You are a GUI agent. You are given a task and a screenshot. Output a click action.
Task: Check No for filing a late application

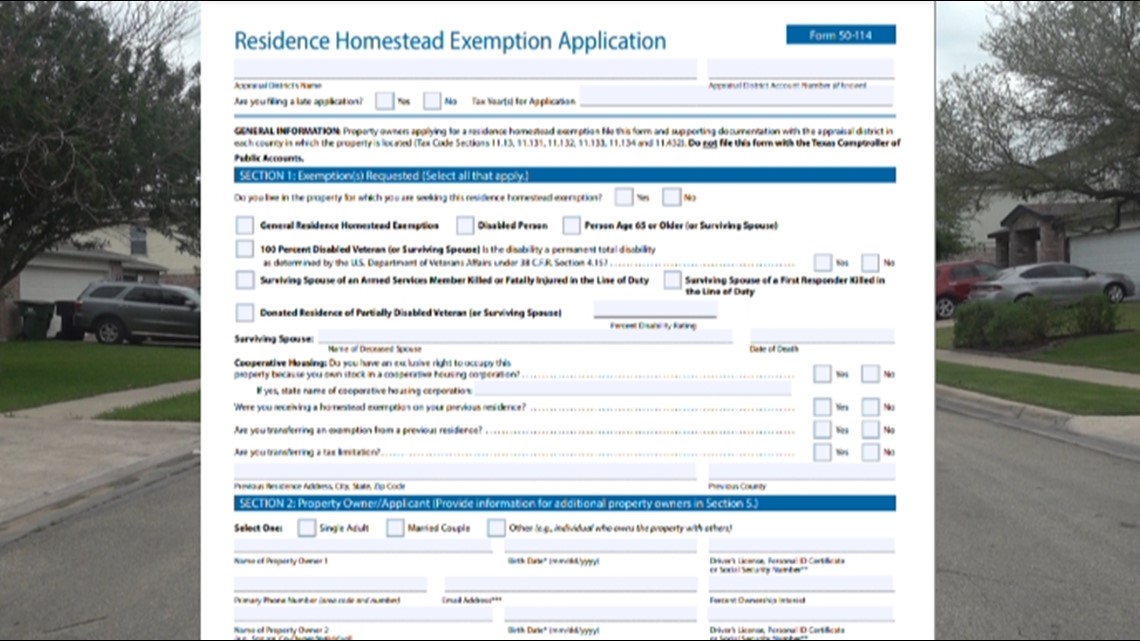click(x=432, y=101)
